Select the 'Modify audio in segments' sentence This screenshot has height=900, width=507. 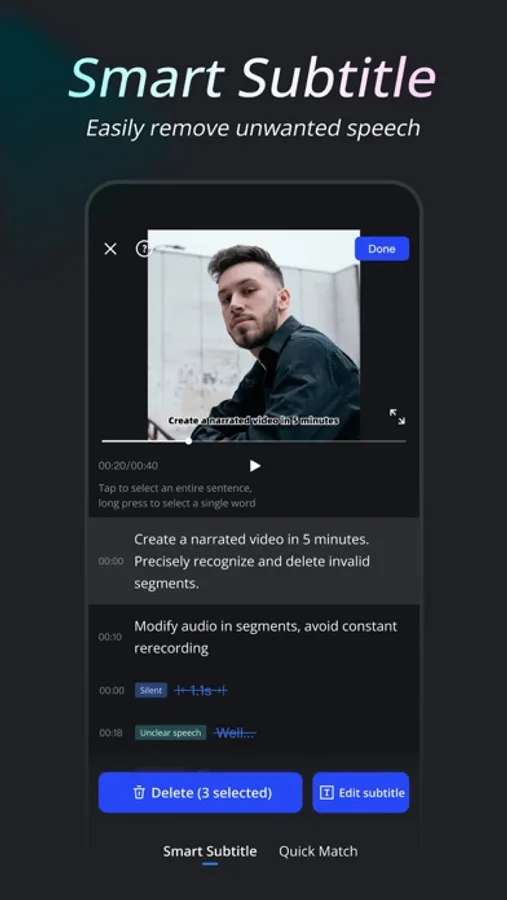254,637
